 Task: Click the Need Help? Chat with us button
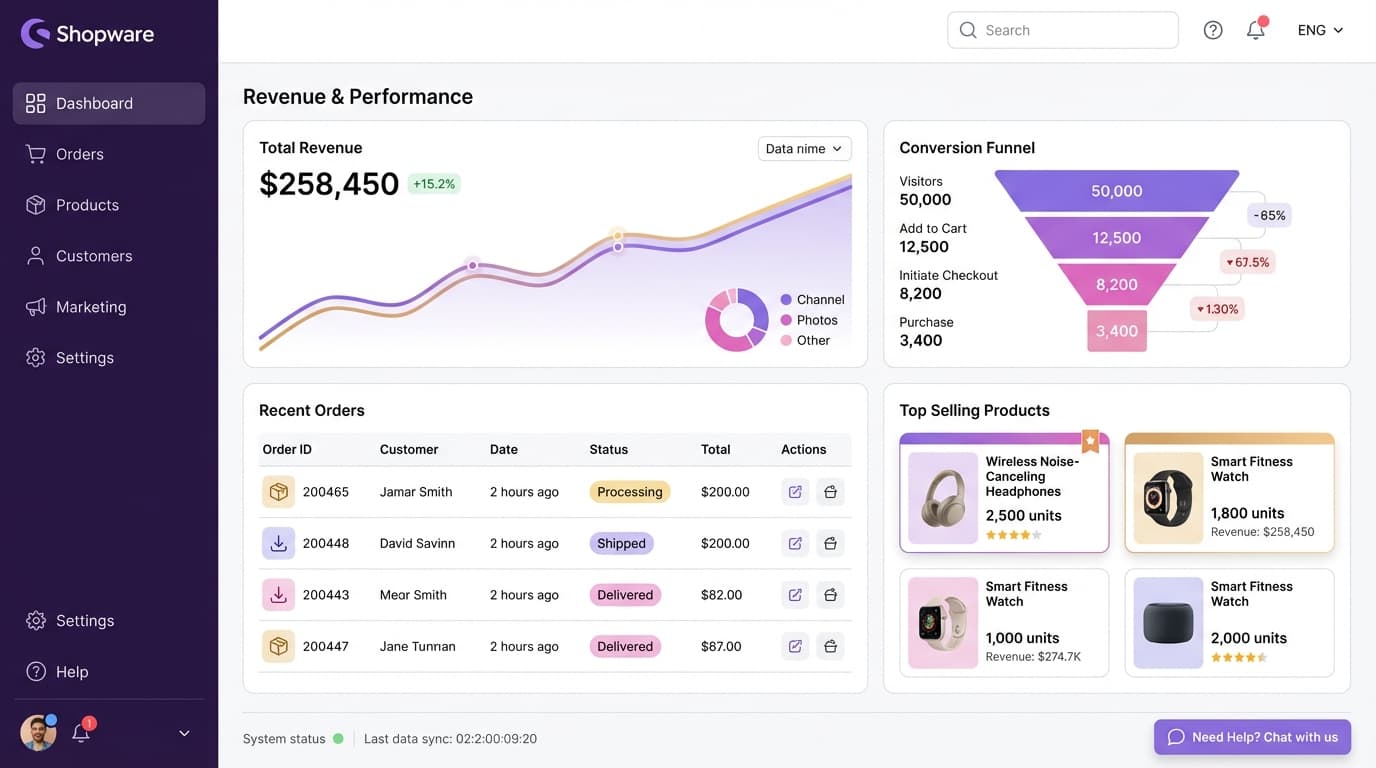coord(1252,737)
